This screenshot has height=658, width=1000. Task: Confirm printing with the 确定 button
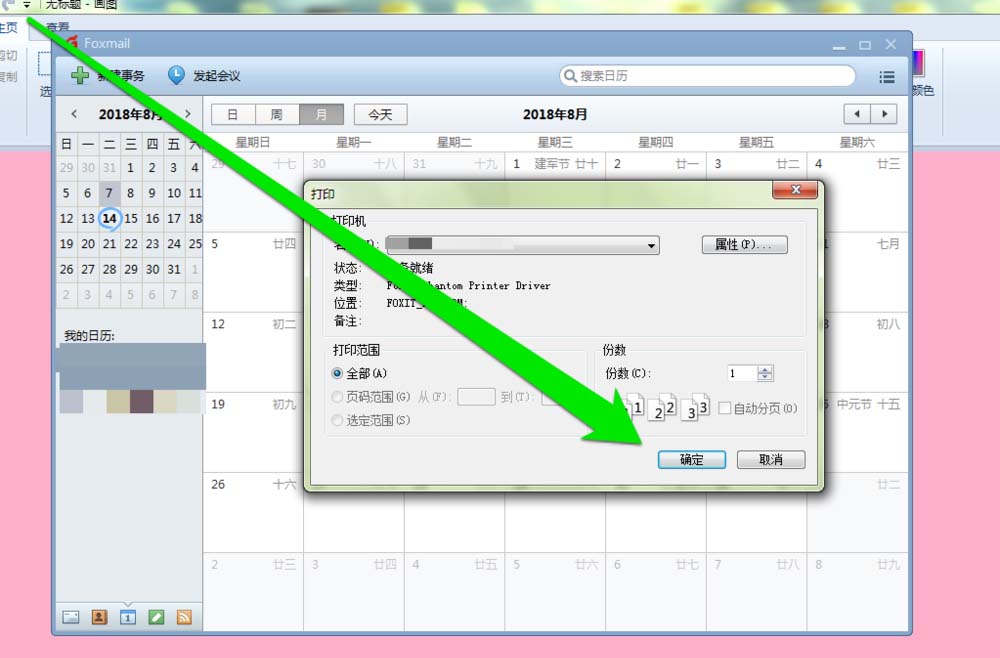point(692,459)
